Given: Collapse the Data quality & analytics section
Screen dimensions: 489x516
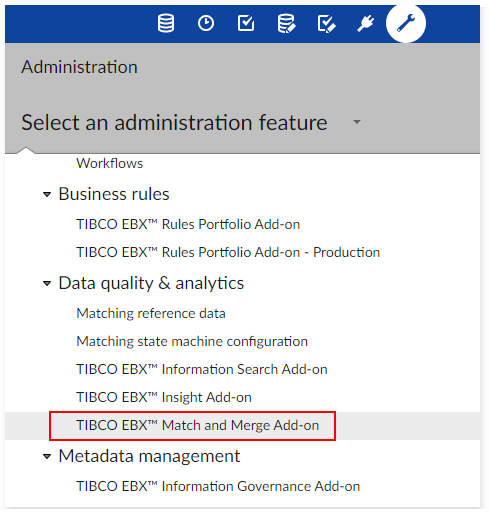Looking at the screenshot, I should [x=47, y=283].
